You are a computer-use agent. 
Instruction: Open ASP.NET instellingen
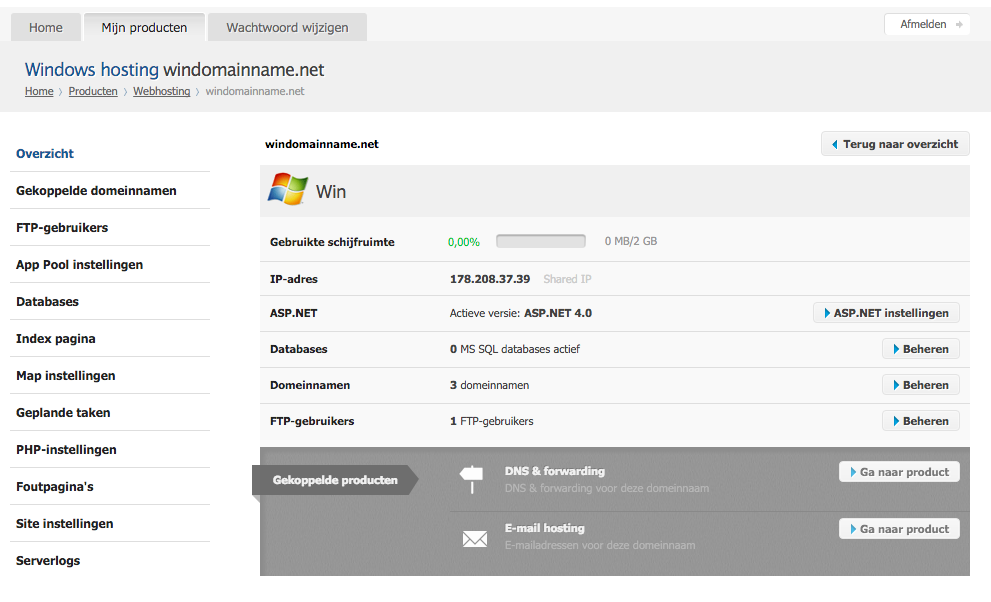(886, 313)
